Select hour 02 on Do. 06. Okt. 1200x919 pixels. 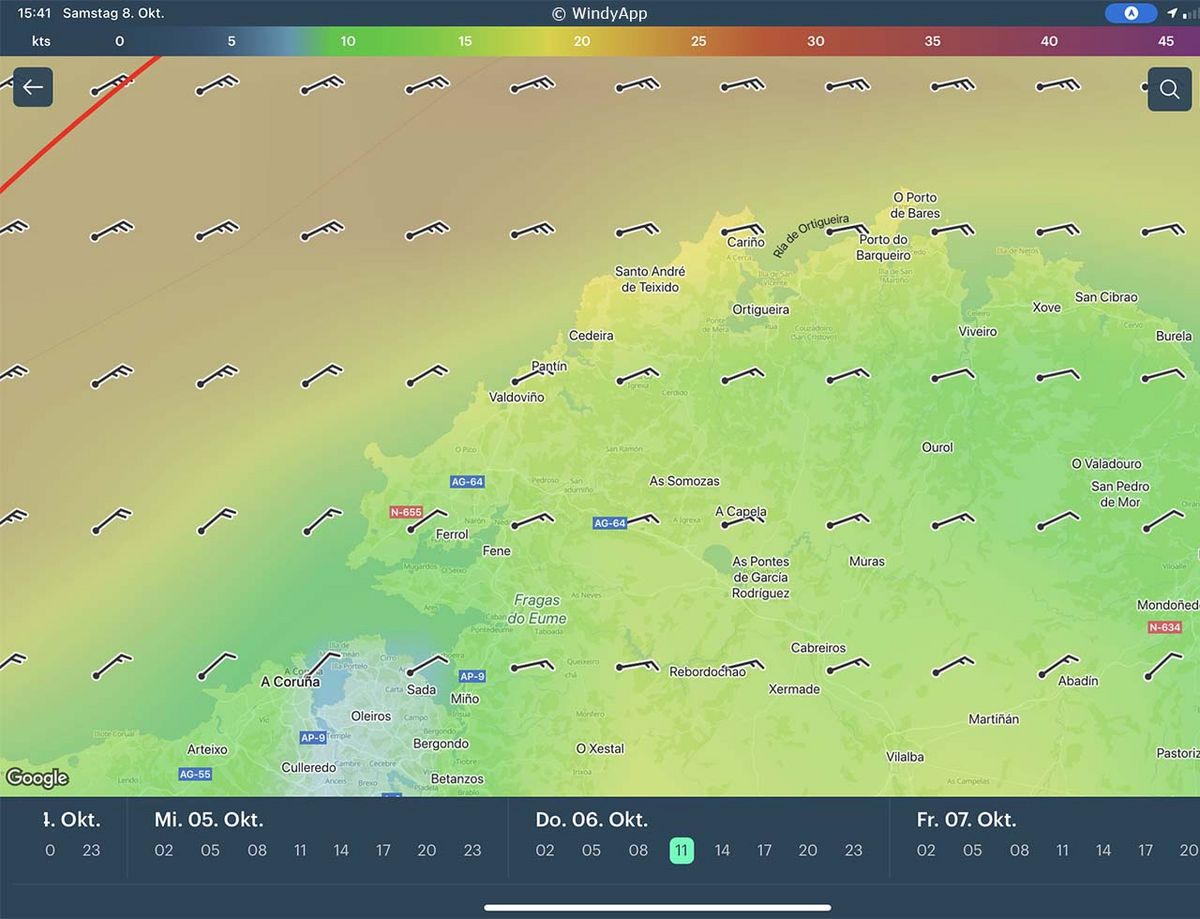(x=545, y=851)
